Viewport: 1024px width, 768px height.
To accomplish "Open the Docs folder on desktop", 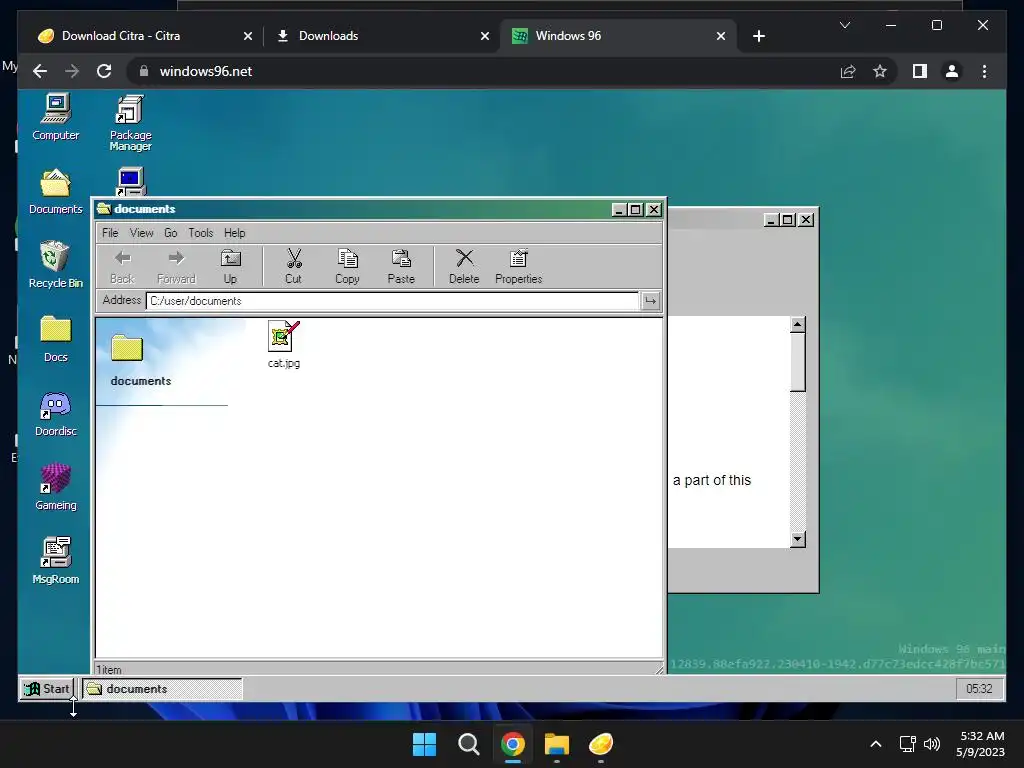I will (x=56, y=338).
